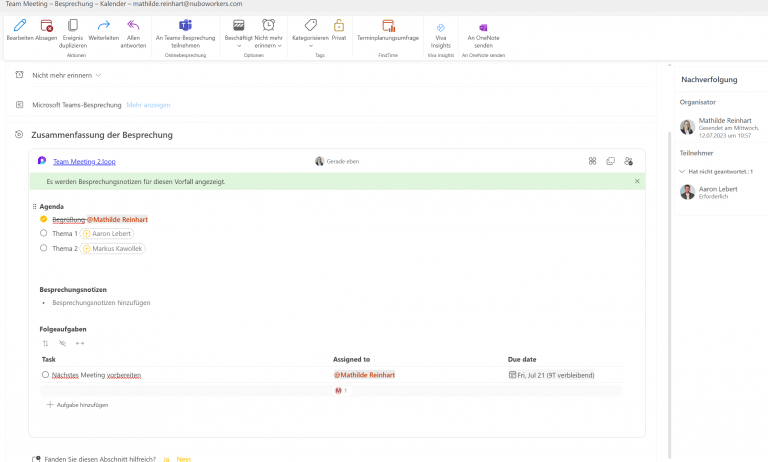Screen dimensions: 768x462
Task: Dismiss the green notification banner
Action: tap(637, 181)
